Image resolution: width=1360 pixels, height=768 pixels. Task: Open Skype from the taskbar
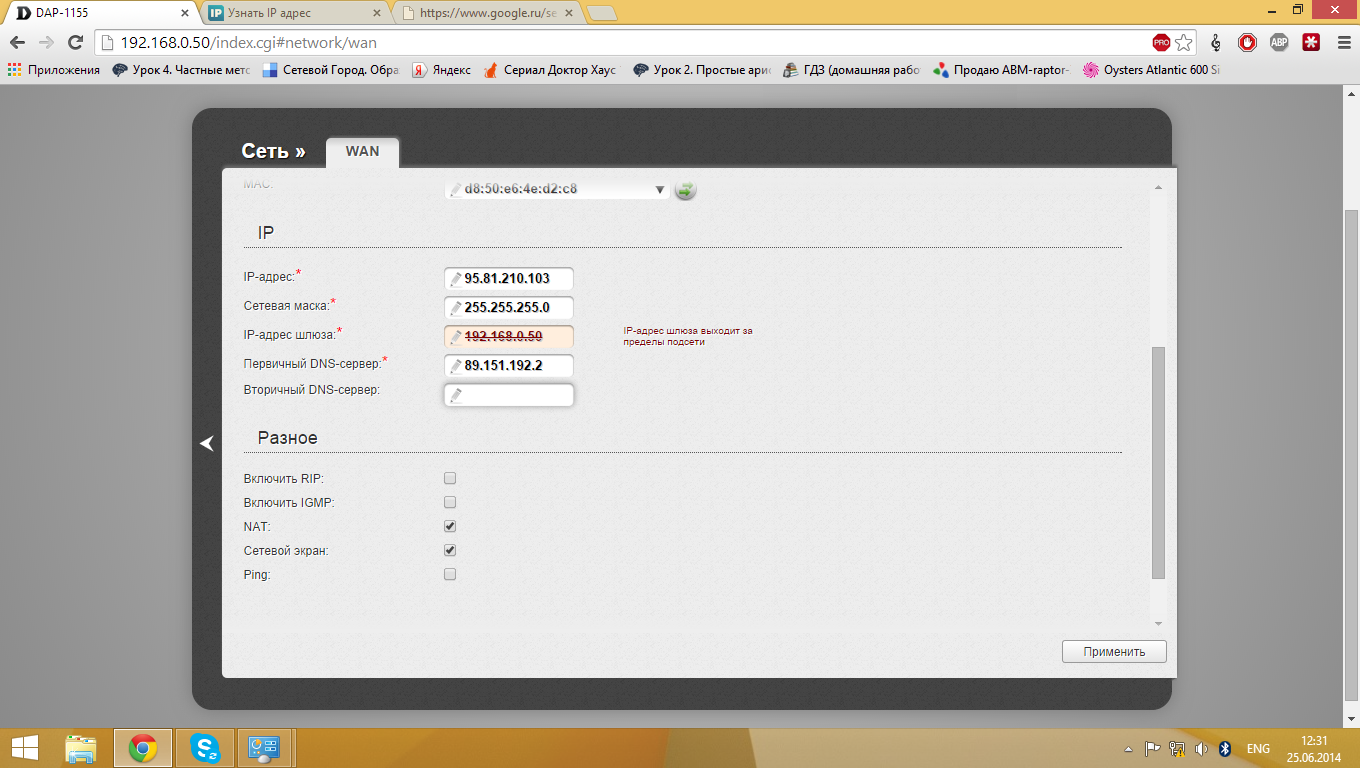tap(206, 747)
